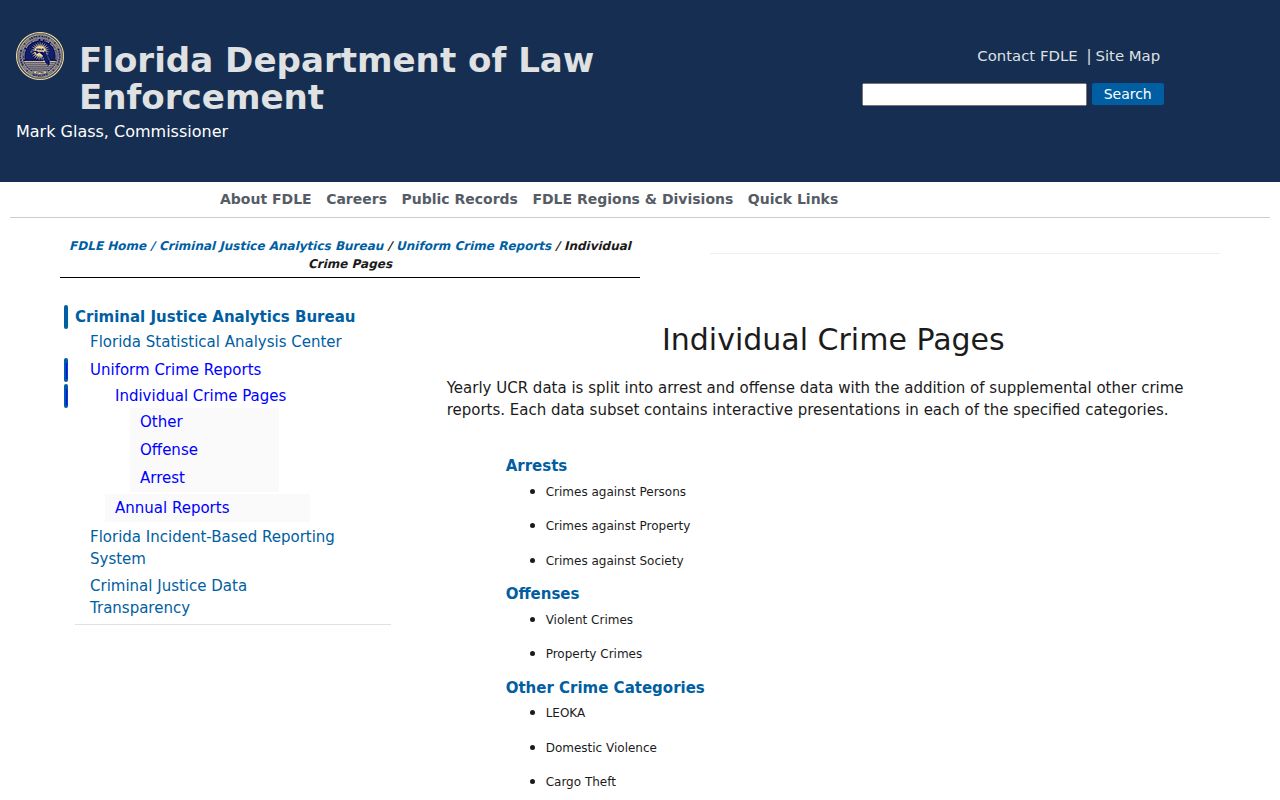Focus the site search input field
The height and width of the screenshot is (800, 1280).
tap(974, 94)
